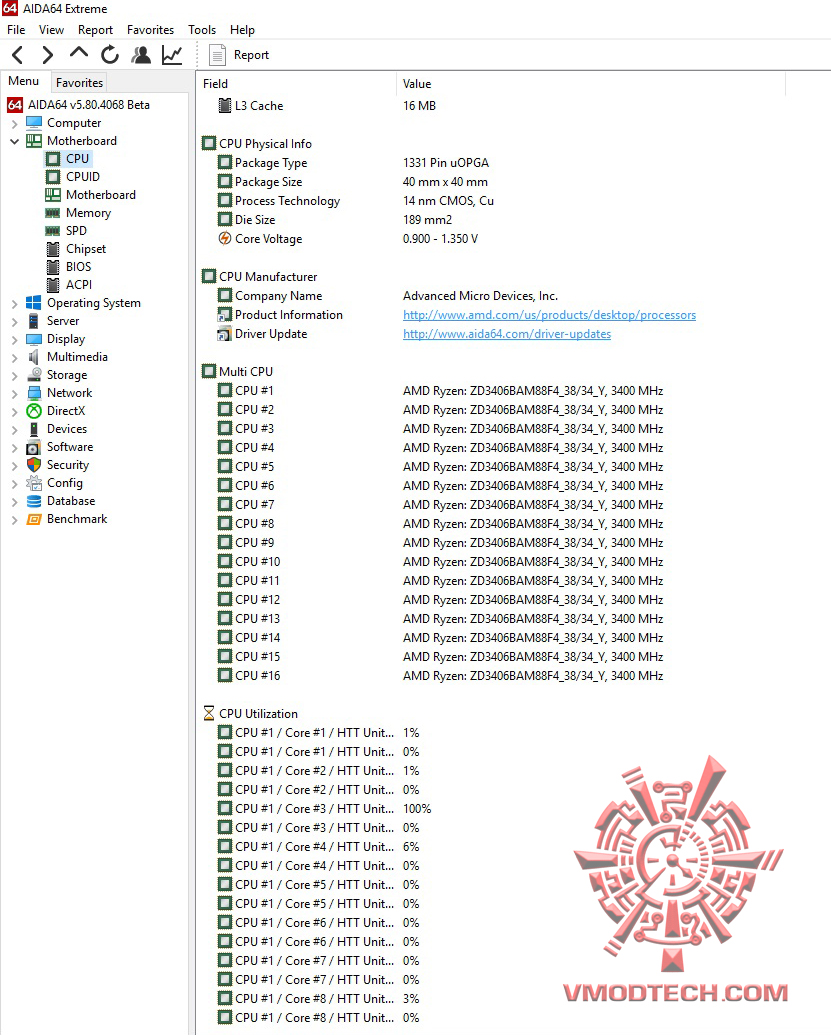Screen dimensions: 831x1035
Task: Expand the Computer tree node
Action: point(14,123)
